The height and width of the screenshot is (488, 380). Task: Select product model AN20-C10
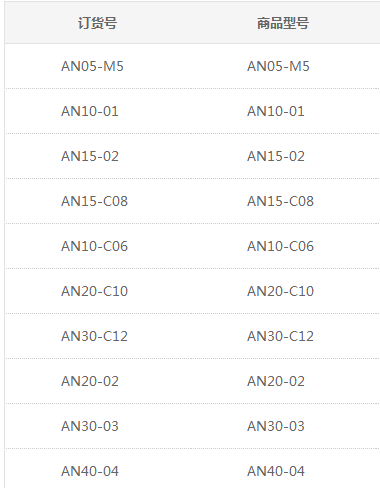click(281, 291)
